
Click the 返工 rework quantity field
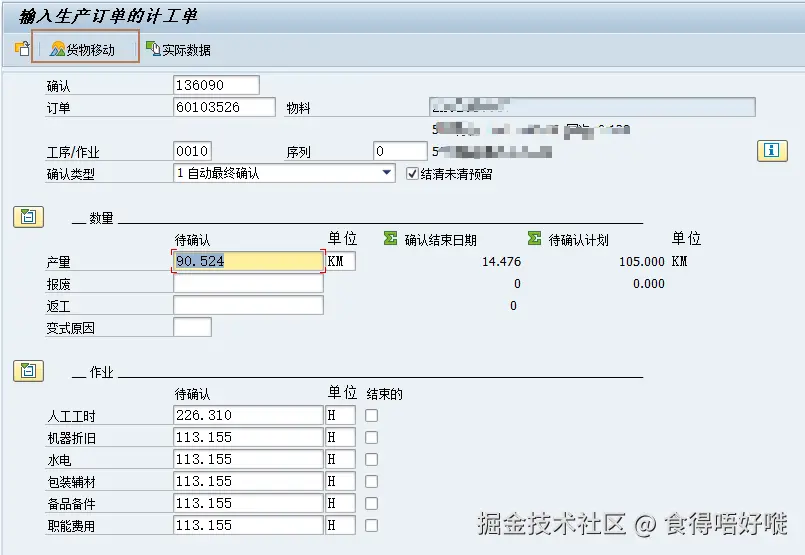pyautogui.click(x=248, y=305)
